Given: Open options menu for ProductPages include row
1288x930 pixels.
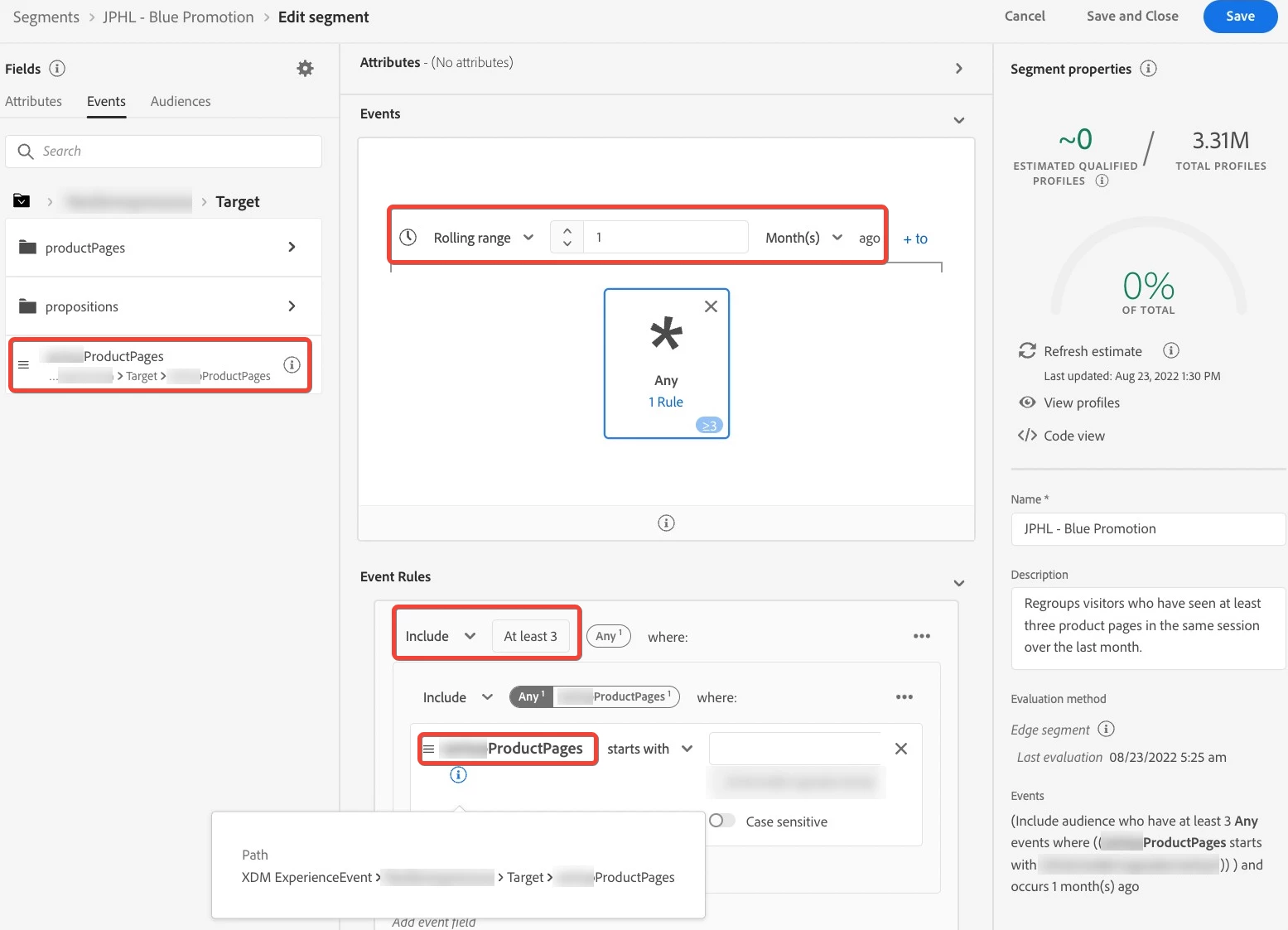Looking at the screenshot, I should tap(904, 697).
